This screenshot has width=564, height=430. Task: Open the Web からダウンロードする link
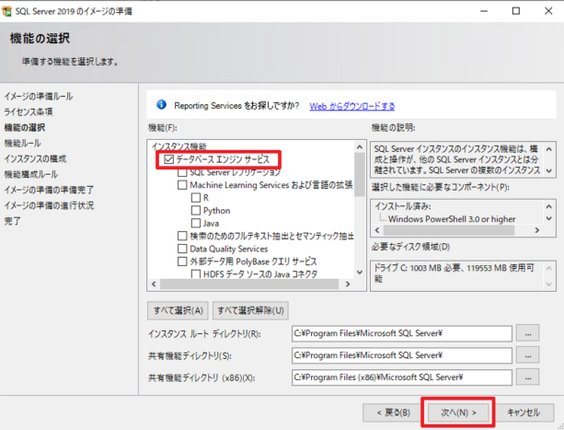point(352,106)
